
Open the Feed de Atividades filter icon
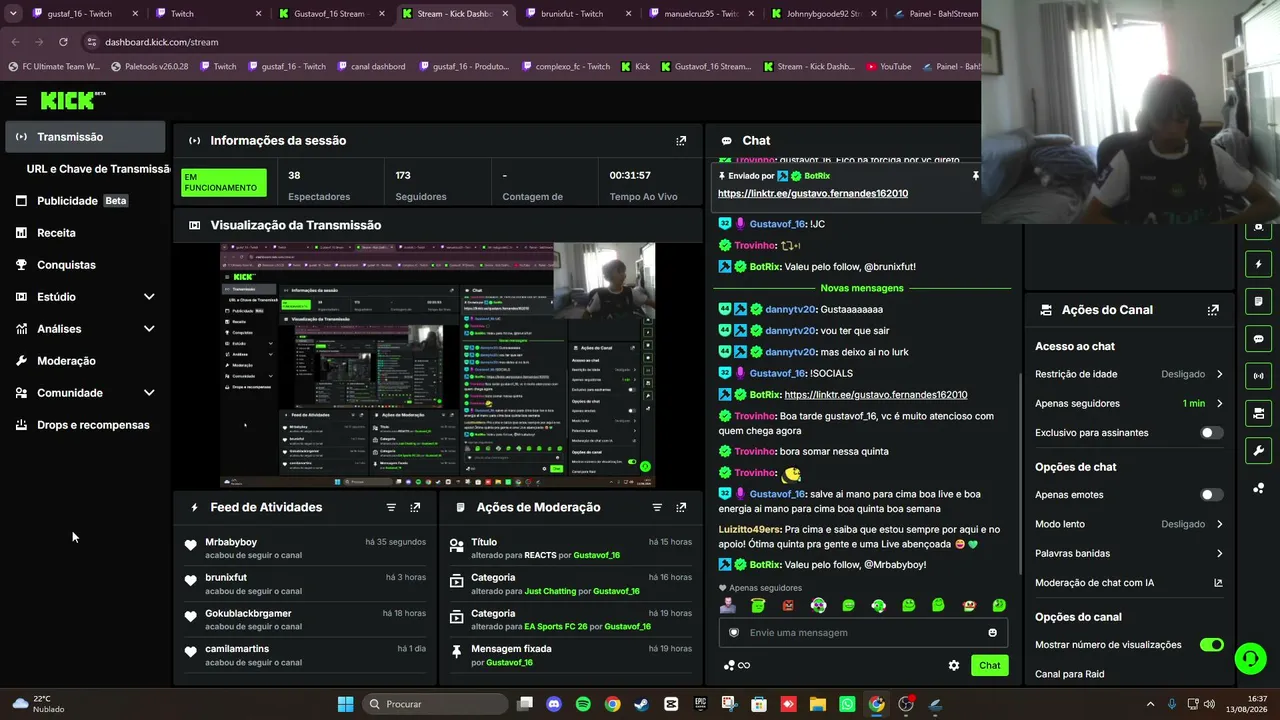391,507
